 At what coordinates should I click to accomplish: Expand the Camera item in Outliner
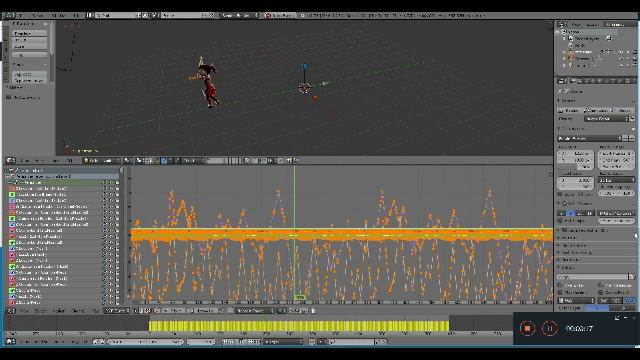coord(564,59)
